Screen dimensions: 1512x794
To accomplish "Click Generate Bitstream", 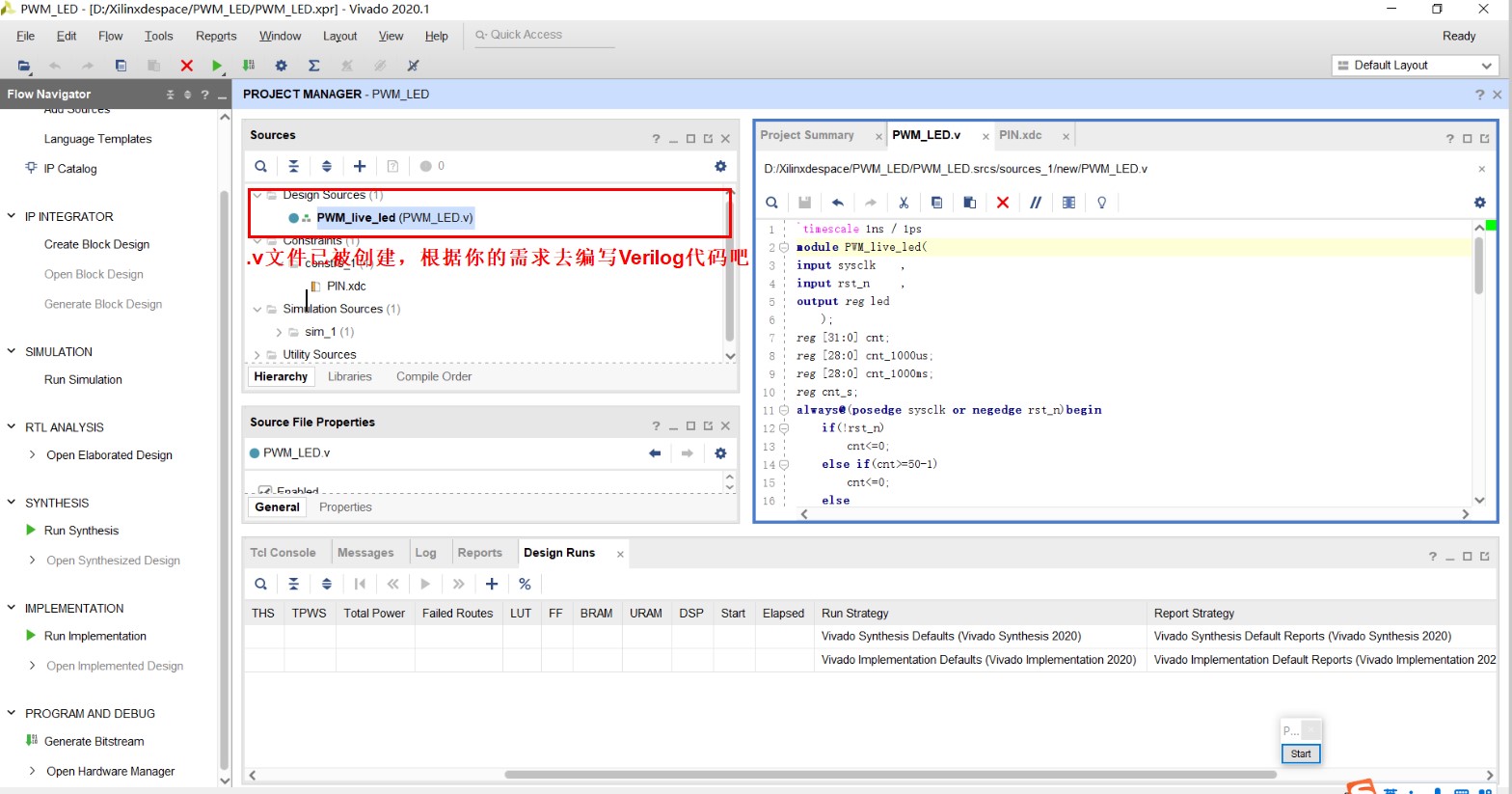I will (94, 742).
